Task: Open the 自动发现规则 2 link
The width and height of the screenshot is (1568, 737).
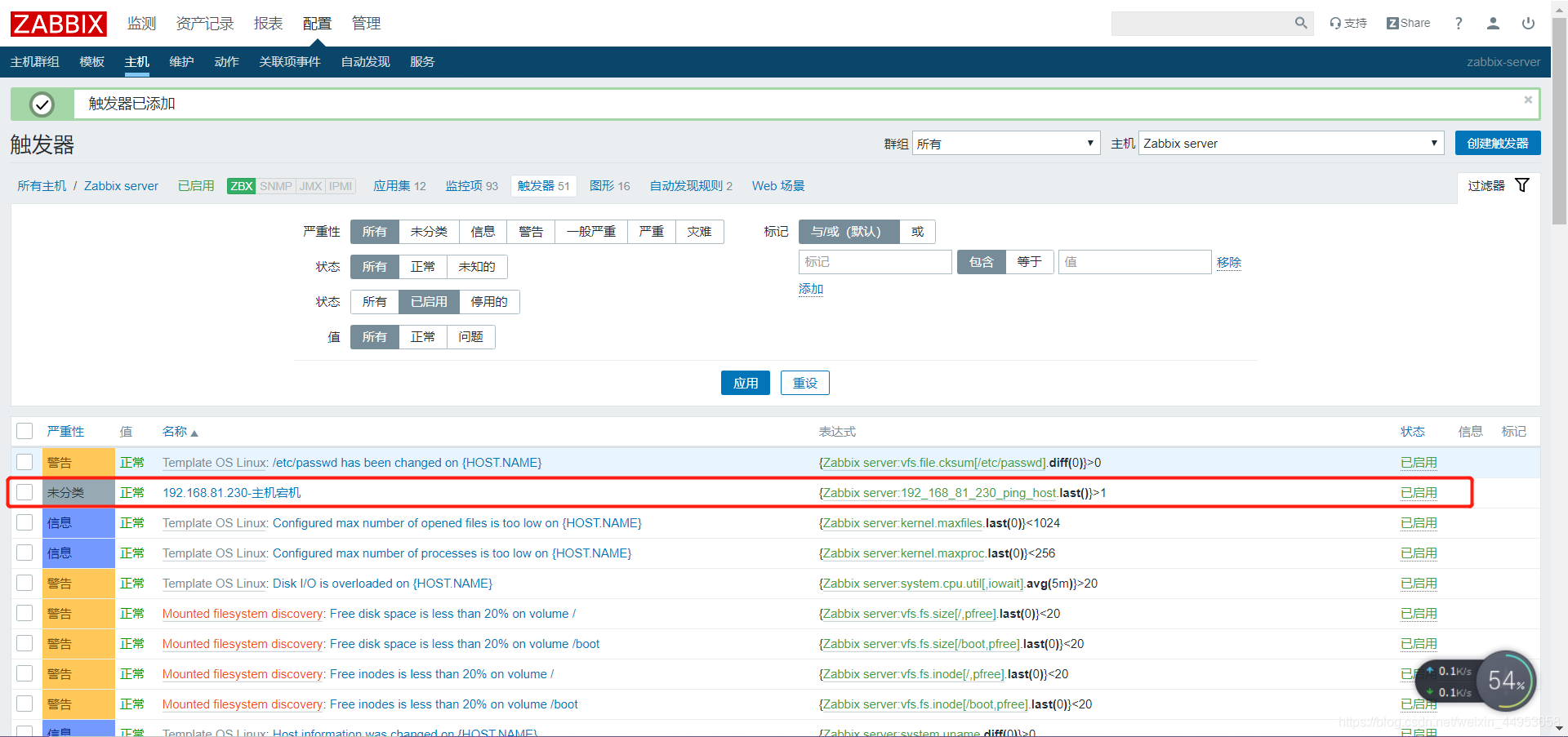Action: [691, 186]
